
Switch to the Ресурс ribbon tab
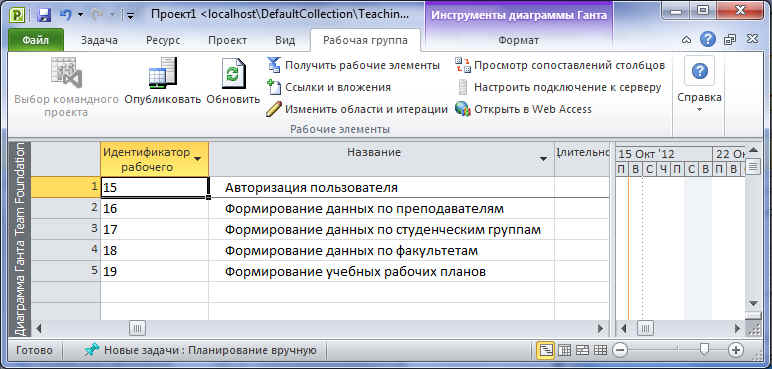click(x=163, y=40)
